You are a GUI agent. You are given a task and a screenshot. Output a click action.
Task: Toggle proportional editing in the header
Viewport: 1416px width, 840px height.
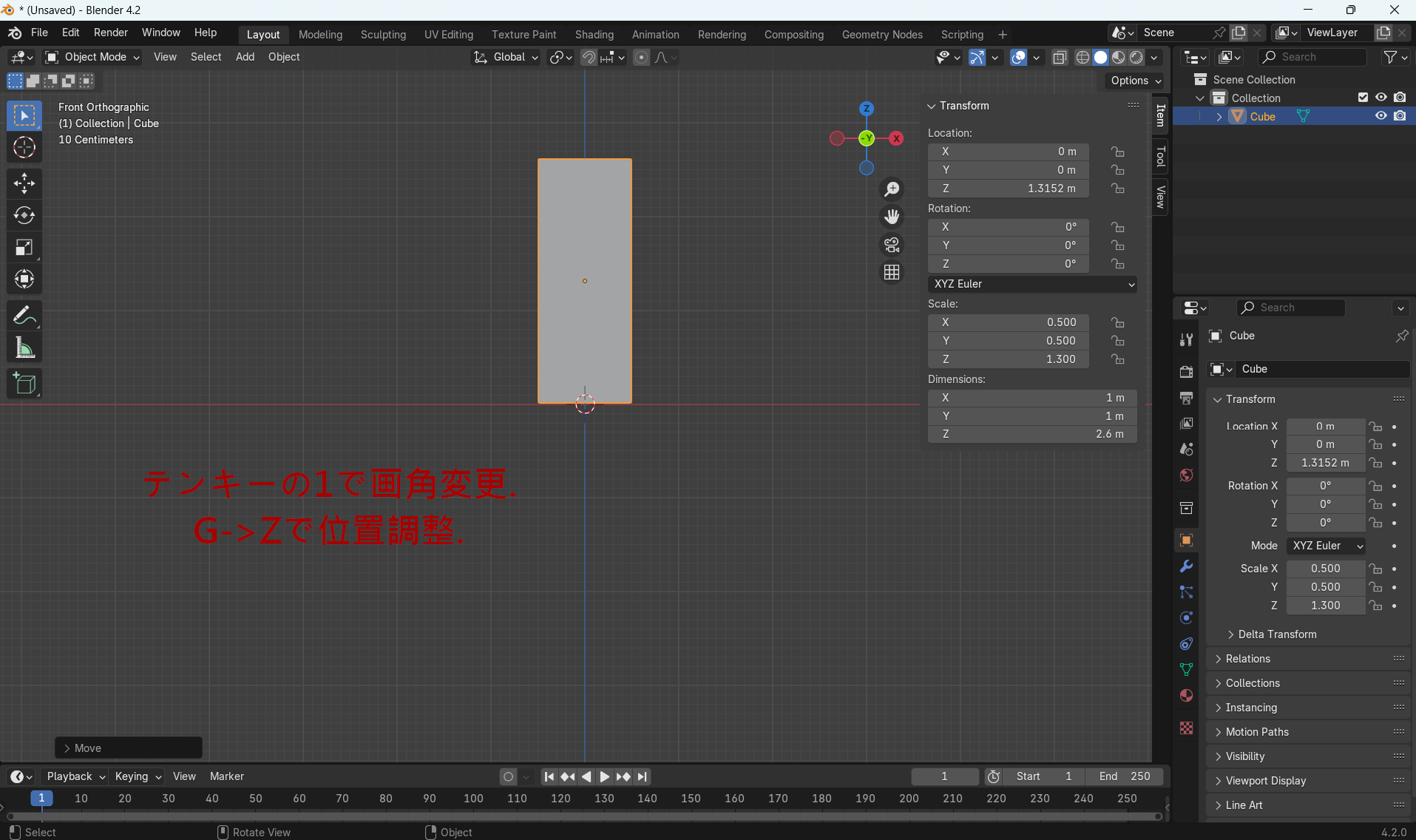point(641,57)
